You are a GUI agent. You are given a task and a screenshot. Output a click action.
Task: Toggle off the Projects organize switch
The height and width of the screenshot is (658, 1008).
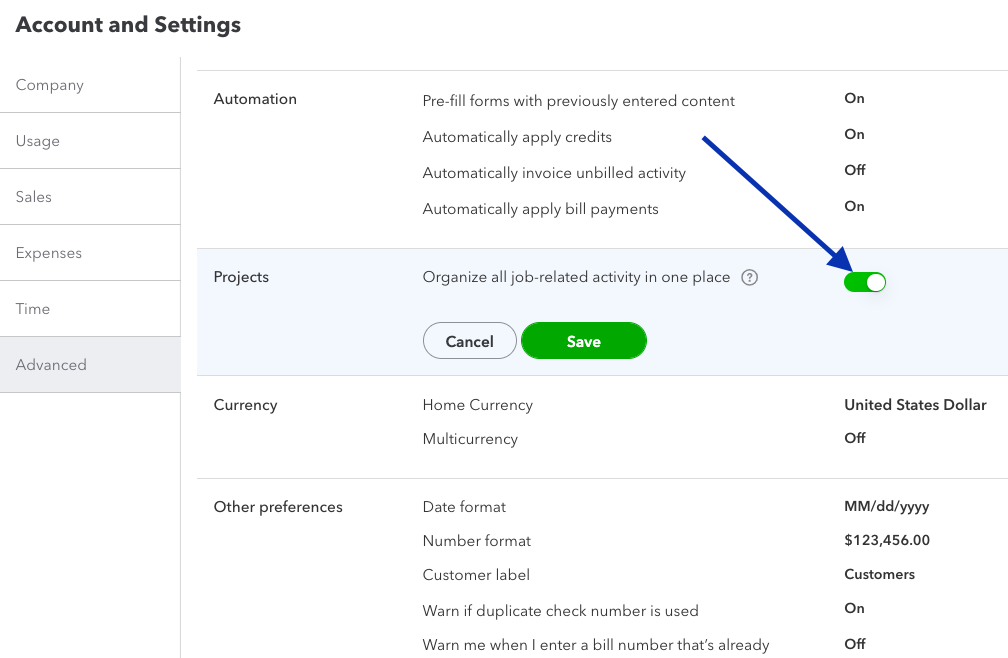[x=865, y=282]
